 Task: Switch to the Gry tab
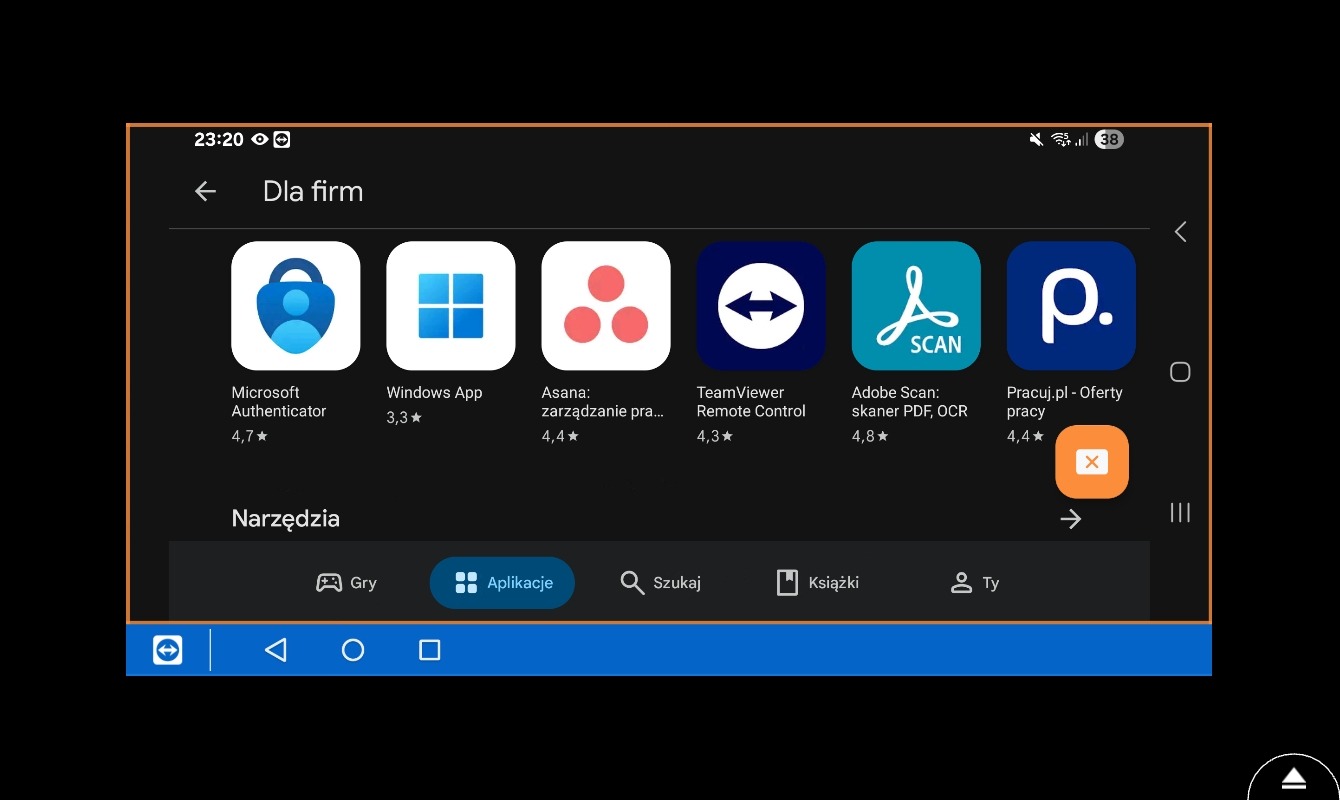347,583
